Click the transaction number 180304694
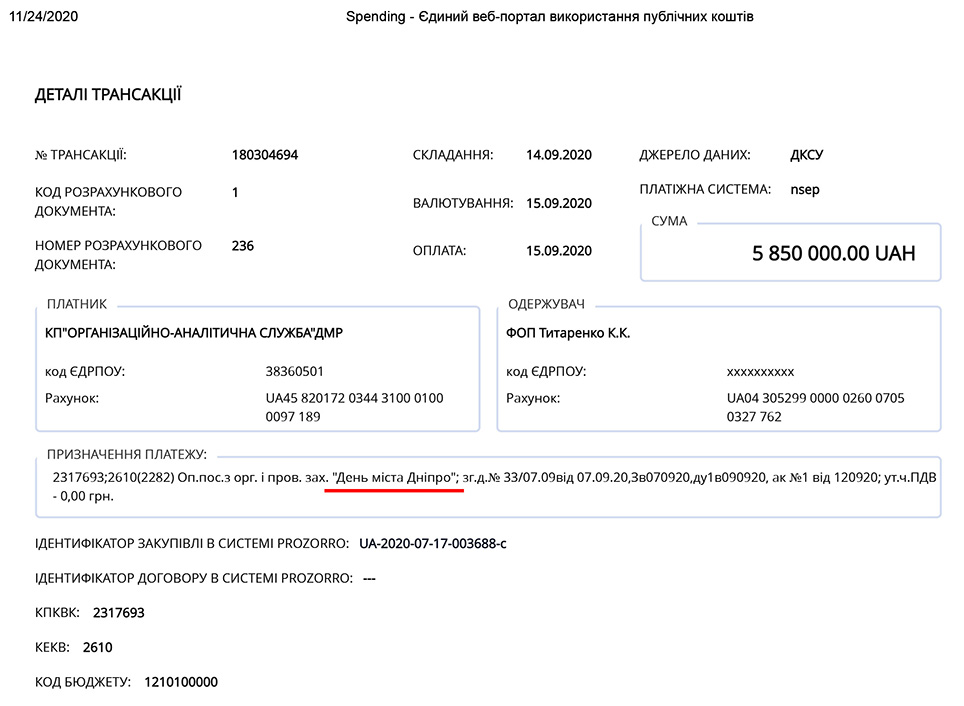The width and height of the screenshot is (964, 706). pyautogui.click(x=265, y=155)
